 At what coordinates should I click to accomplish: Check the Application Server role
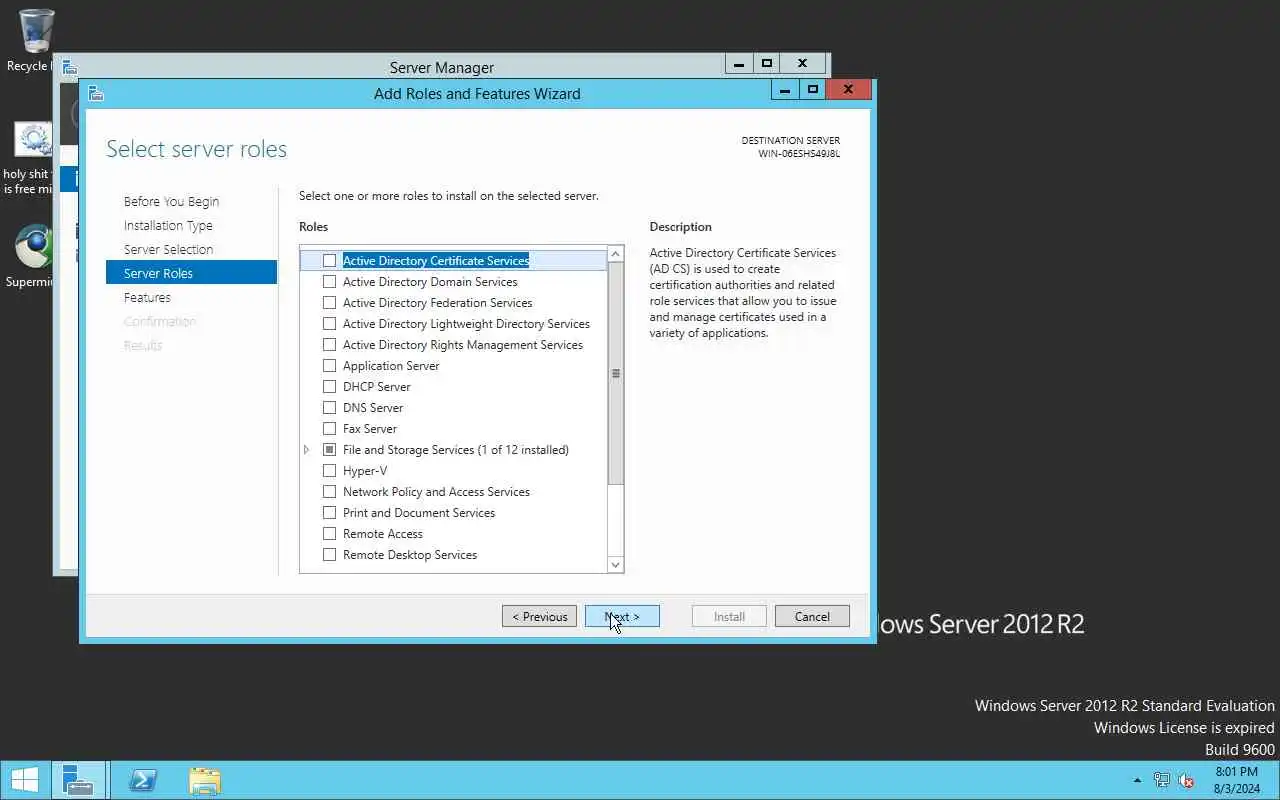pyautogui.click(x=329, y=365)
